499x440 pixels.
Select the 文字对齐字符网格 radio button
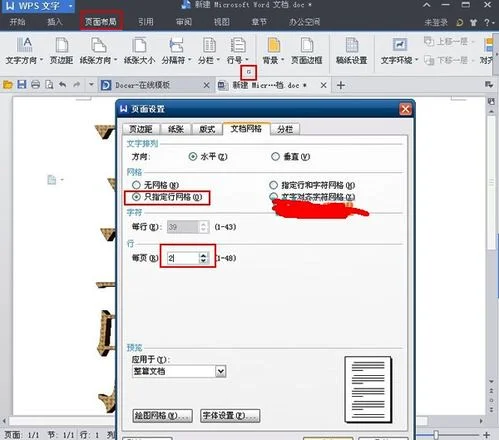click(x=273, y=196)
